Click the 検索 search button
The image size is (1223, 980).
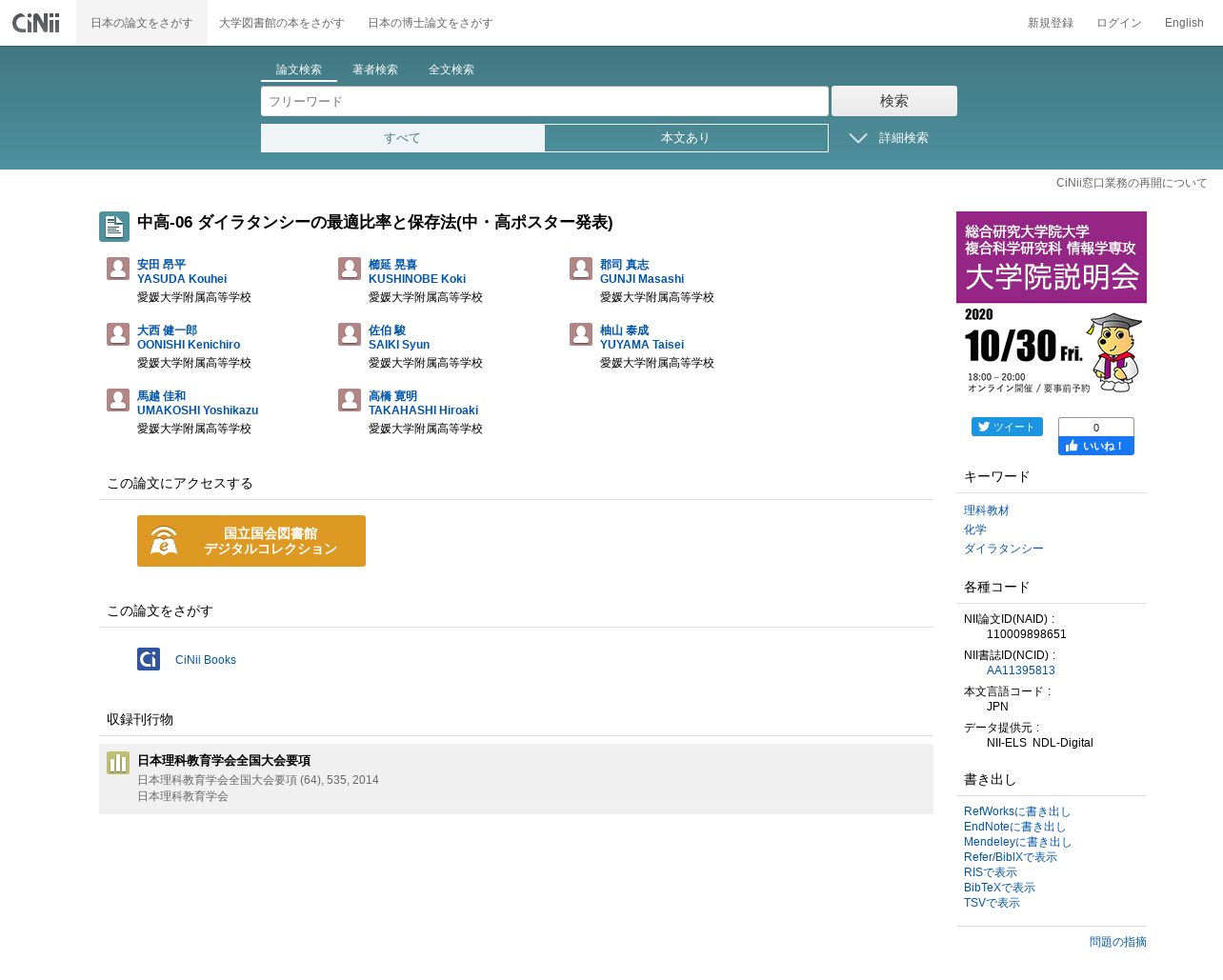tap(894, 101)
